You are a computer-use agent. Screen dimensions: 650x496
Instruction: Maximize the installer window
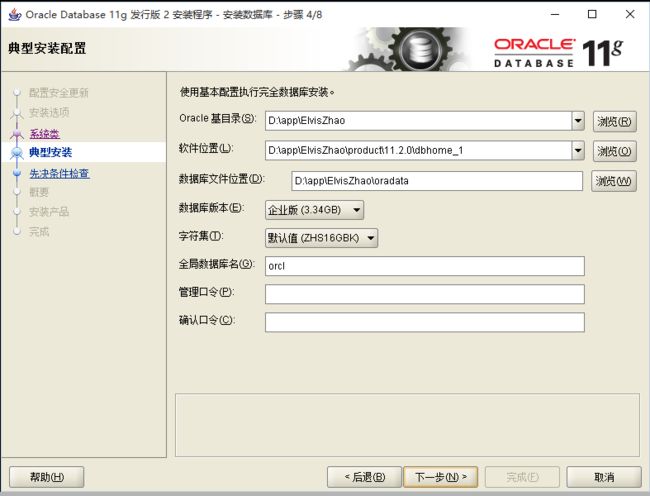tap(592, 14)
